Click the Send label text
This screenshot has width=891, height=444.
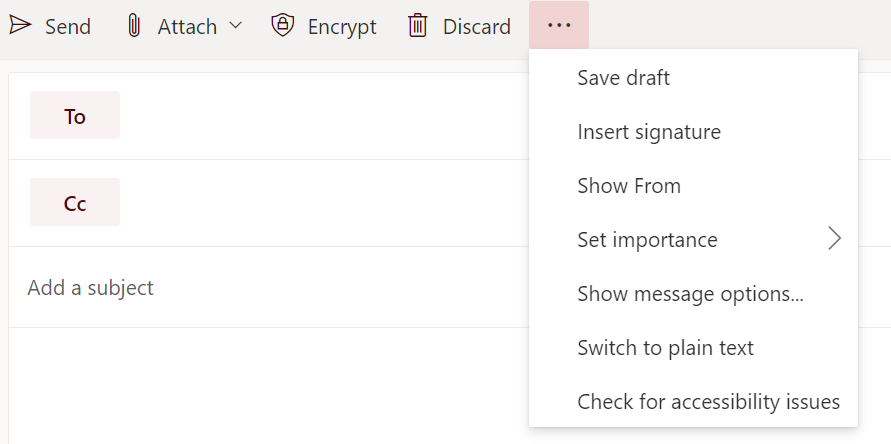click(x=68, y=27)
